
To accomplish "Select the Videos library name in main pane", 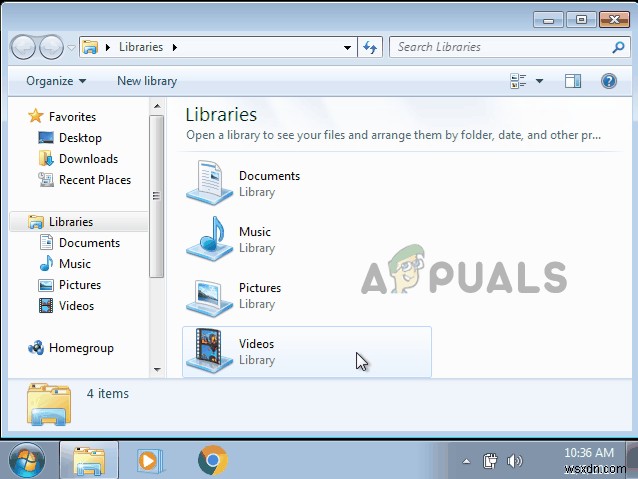I will pos(256,344).
